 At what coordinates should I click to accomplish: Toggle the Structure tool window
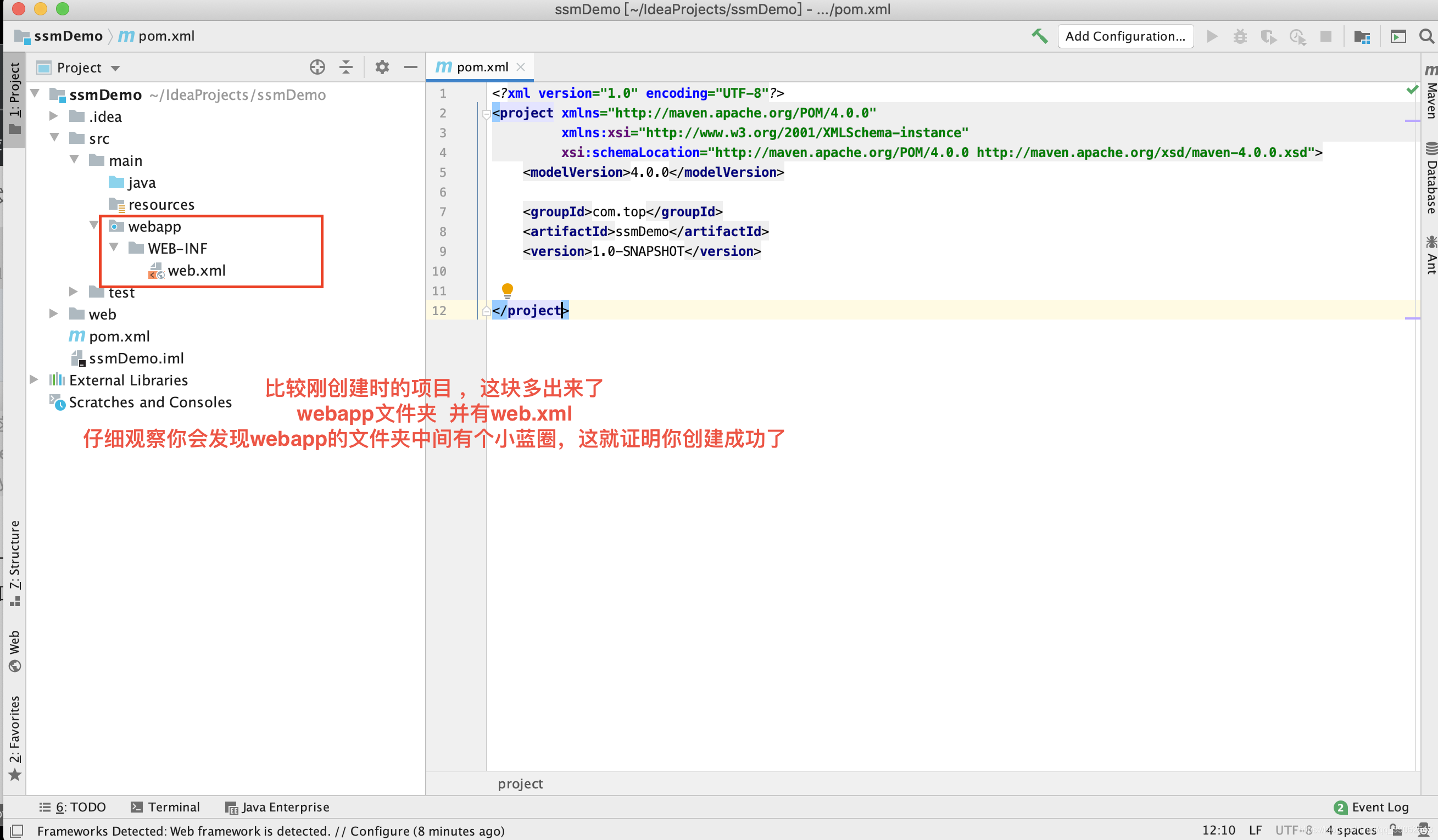[14, 562]
